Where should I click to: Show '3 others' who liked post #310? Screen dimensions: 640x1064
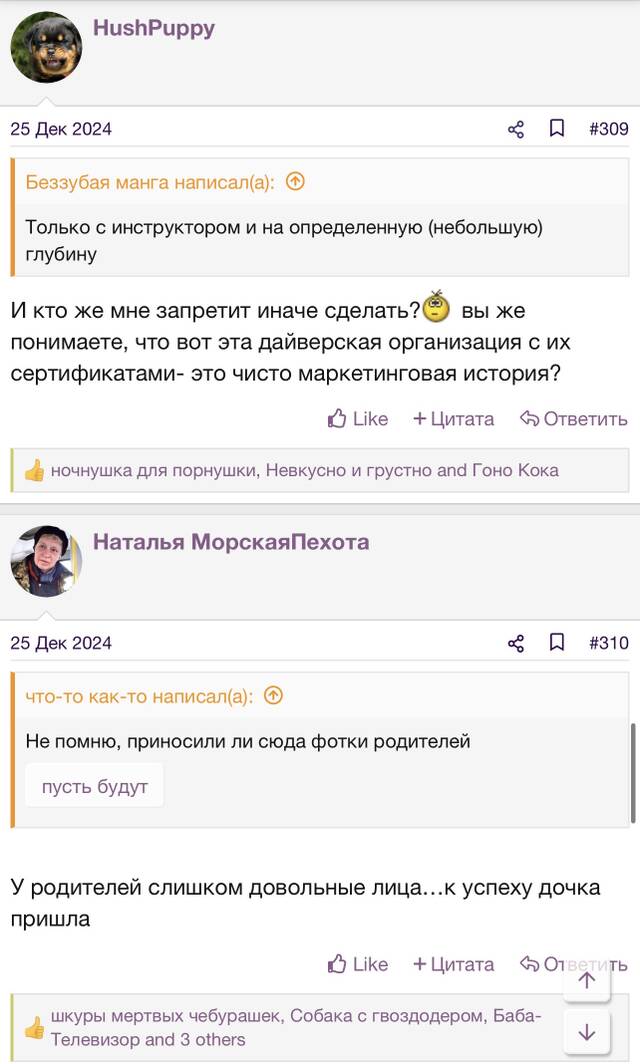[213, 1040]
